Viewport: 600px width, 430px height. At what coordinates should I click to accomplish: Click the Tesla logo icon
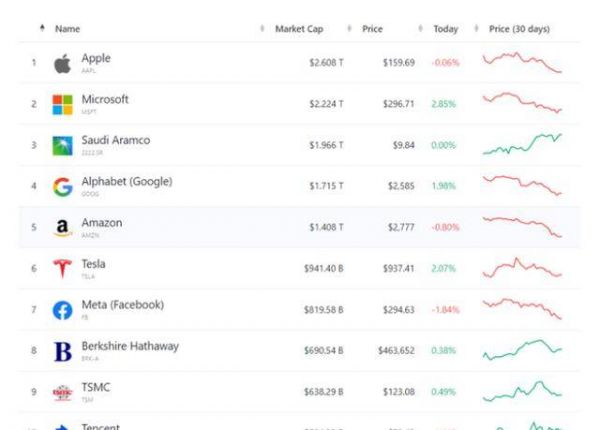[x=62, y=269]
